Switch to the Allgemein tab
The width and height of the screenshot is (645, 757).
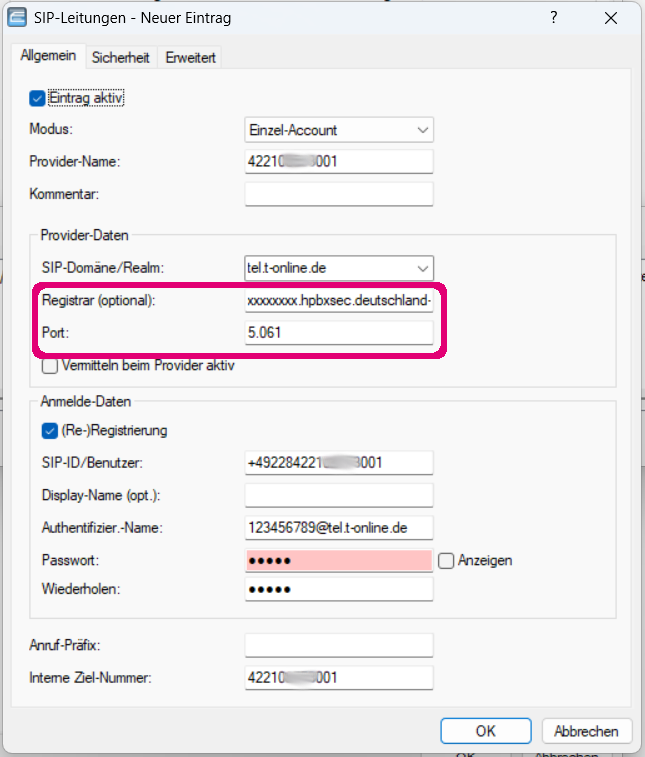pyautogui.click(x=48, y=56)
